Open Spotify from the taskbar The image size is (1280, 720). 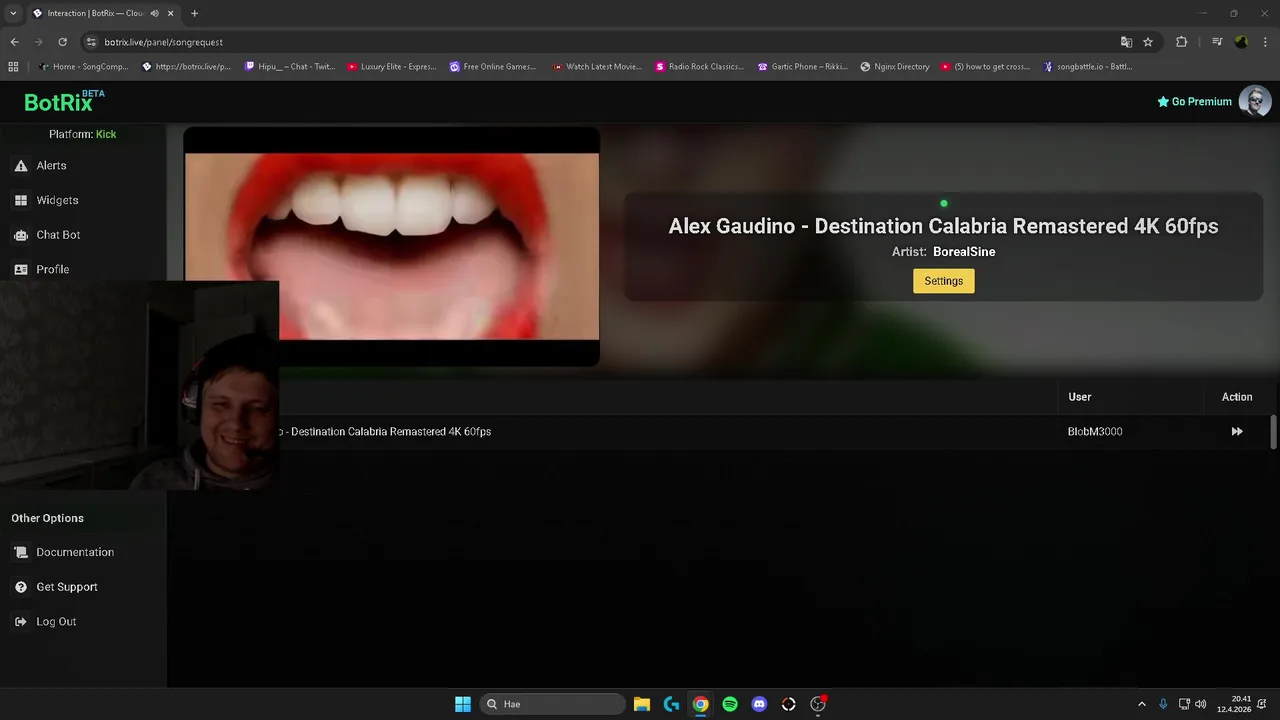click(730, 704)
